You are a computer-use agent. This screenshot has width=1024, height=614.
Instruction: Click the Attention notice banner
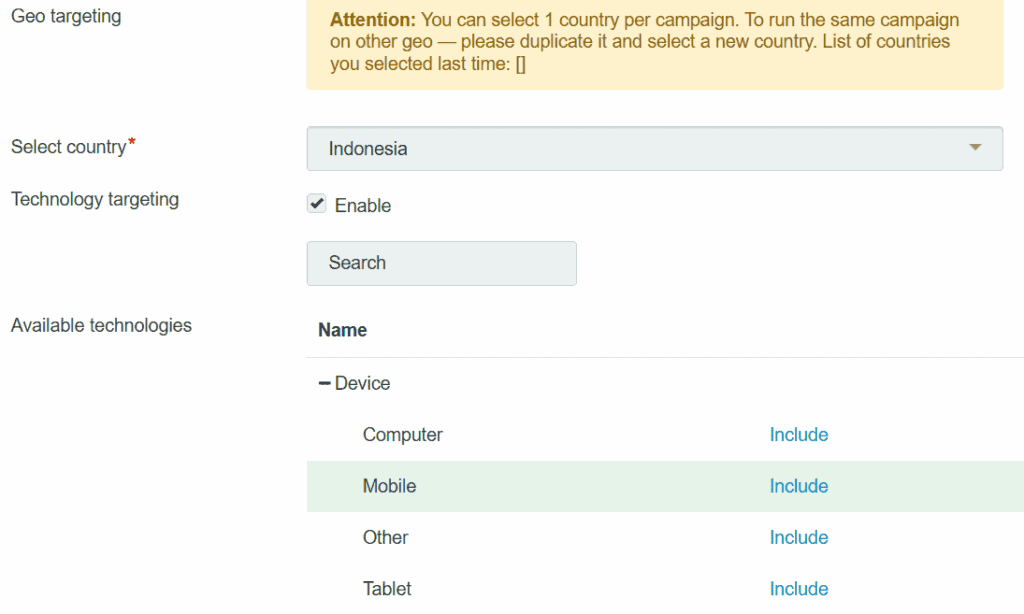pyautogui.click(x=654, y=44)
